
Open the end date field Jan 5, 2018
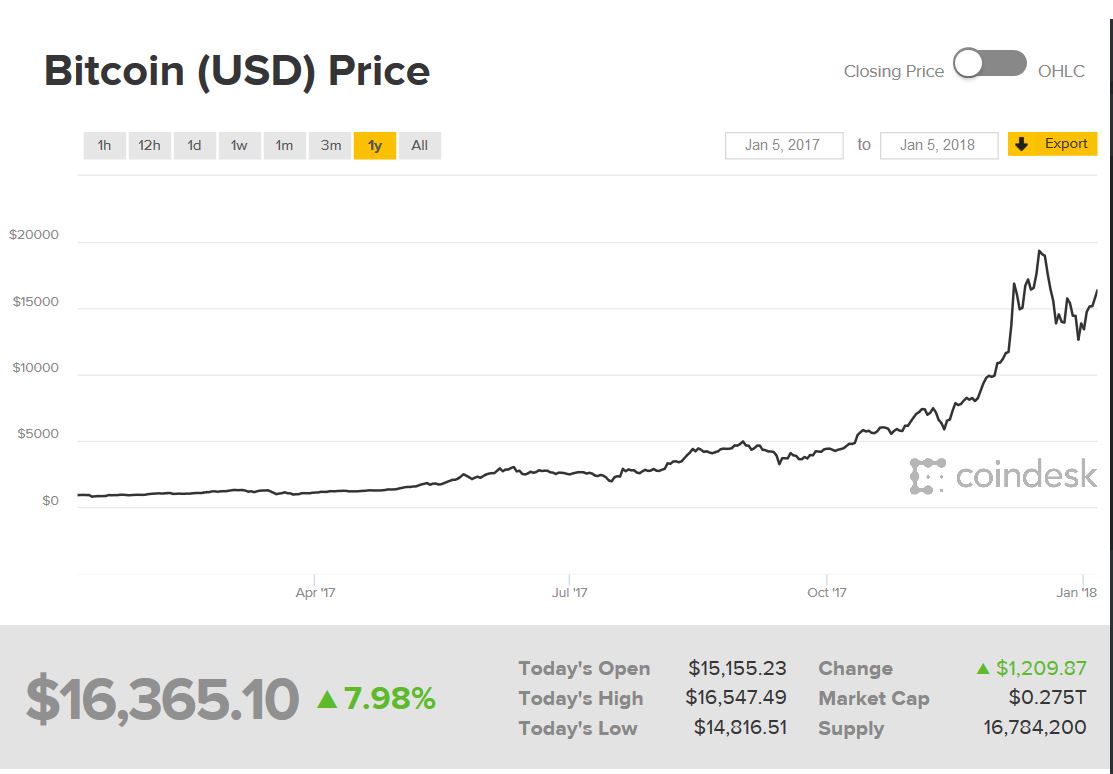click(938, 145)
